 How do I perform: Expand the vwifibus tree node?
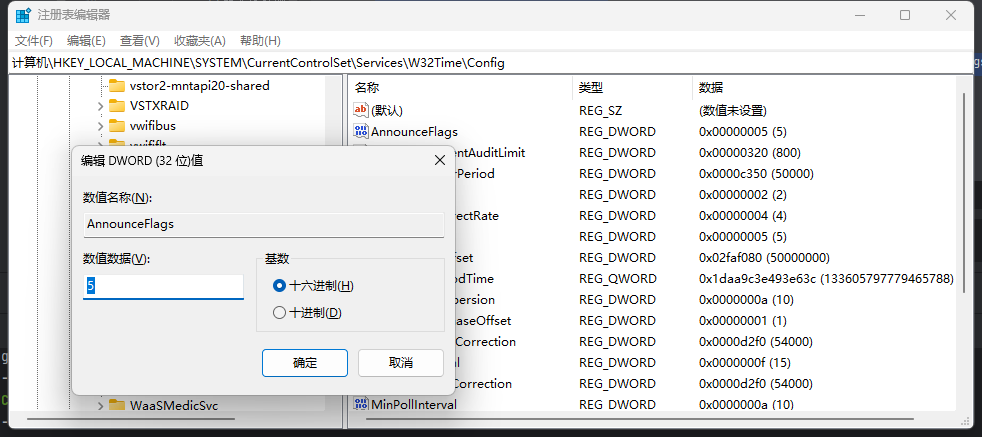pyautogui.click(x=100, y=127)
